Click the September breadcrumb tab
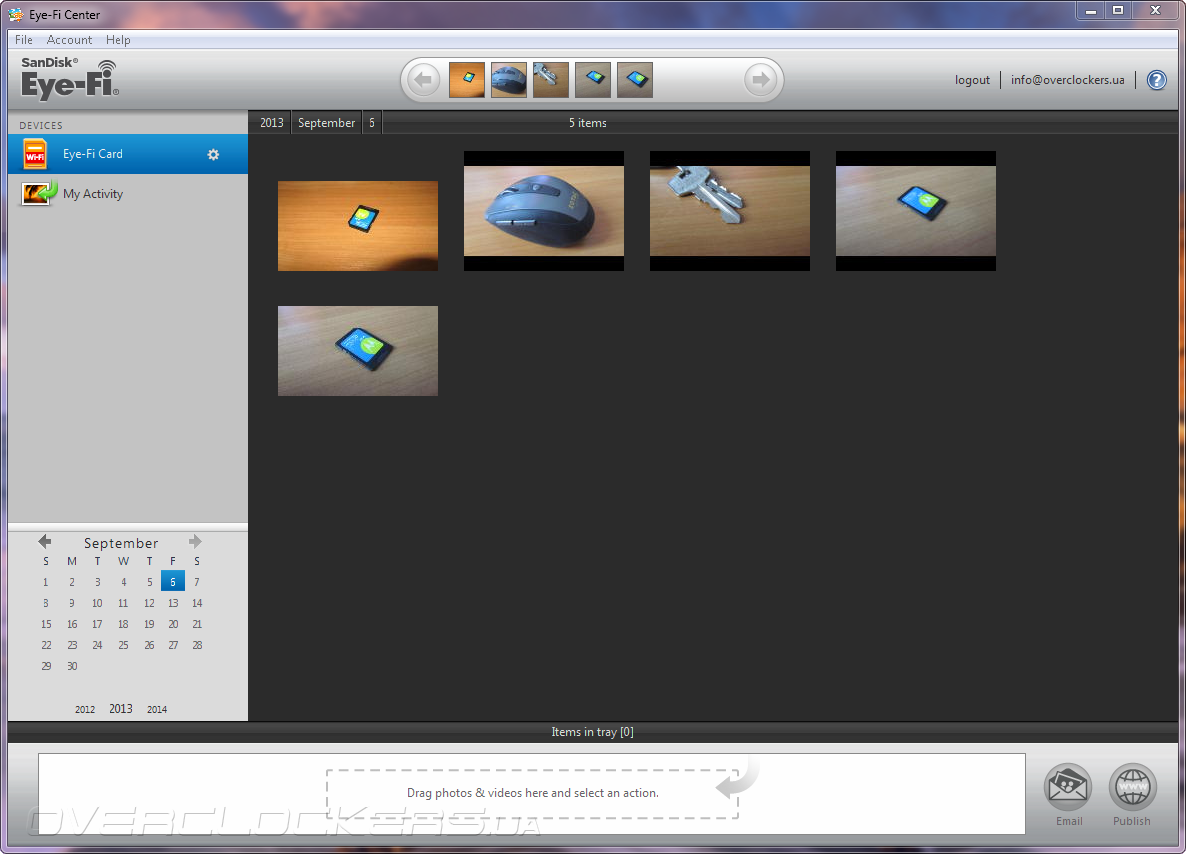Image resolution: width=1186 pixels, height=854 pixels. 326,123
